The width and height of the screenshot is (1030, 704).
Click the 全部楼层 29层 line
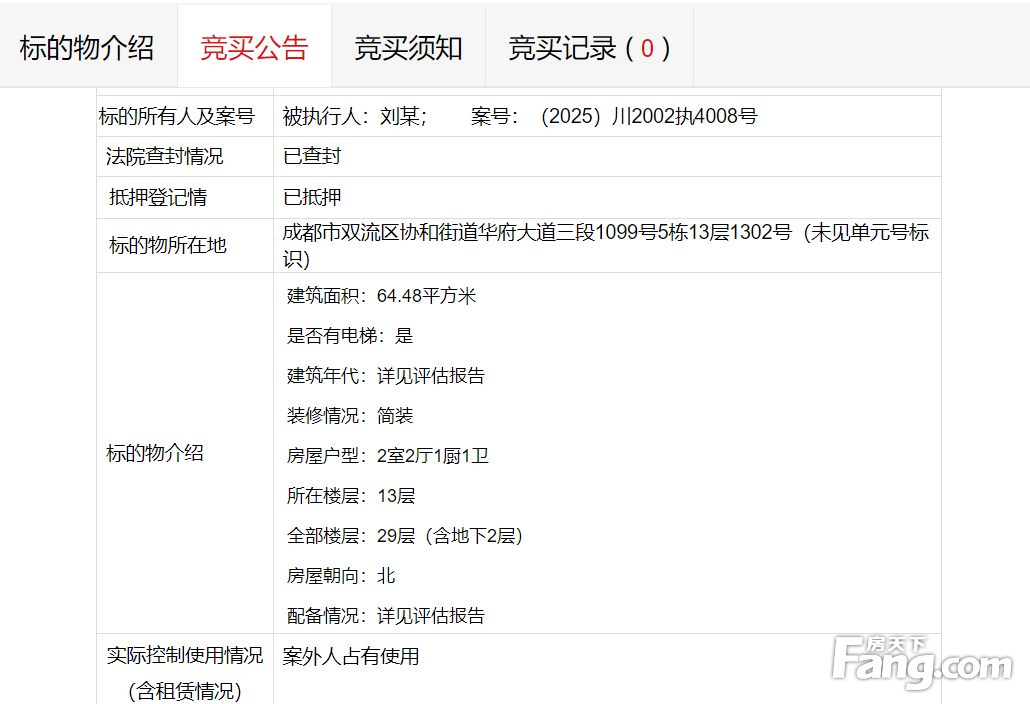(x=405, y=536)
